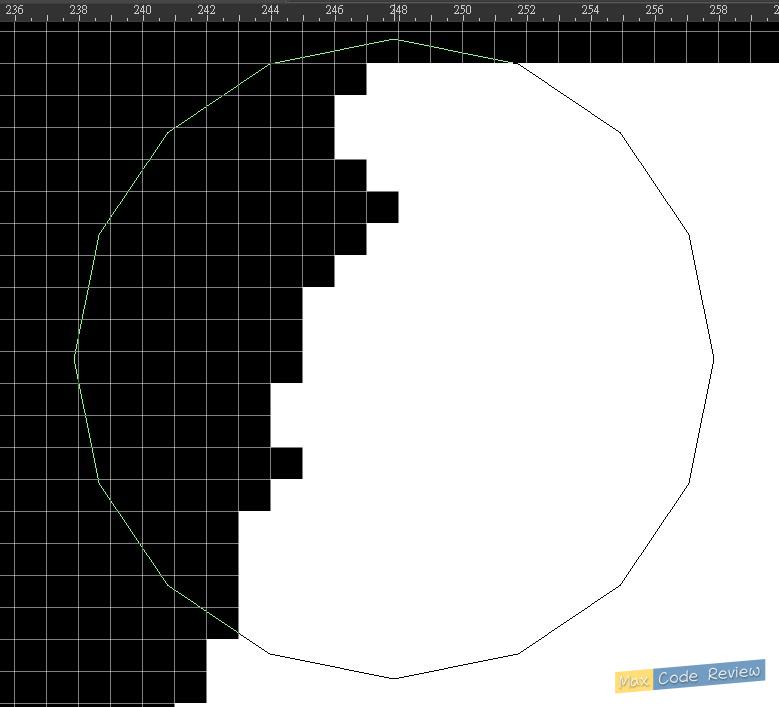Click the blue Code Review watermark text
Viewport: 779px width, 707px height.
(x=709, y=674)
